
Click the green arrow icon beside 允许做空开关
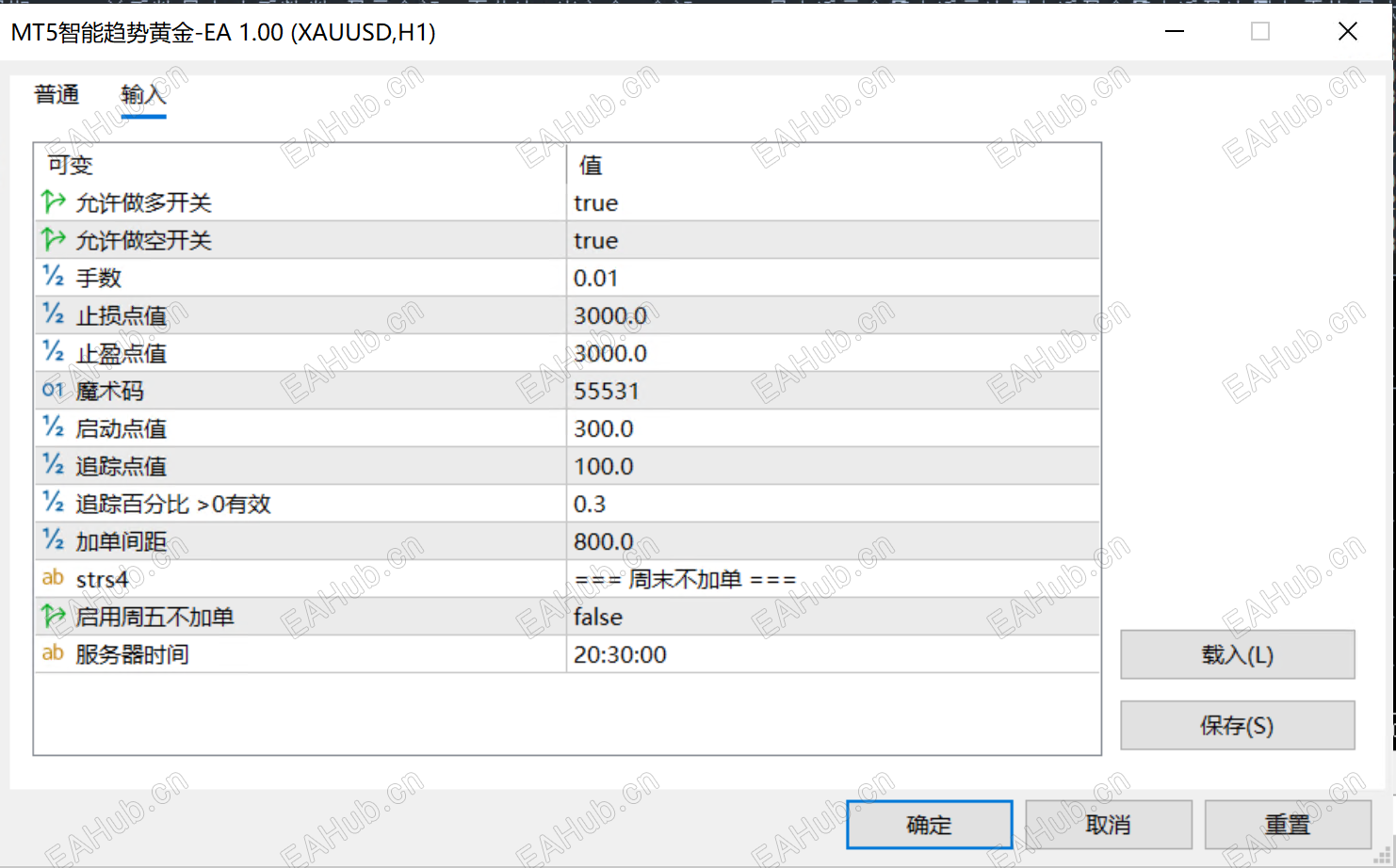pos(53,239)
